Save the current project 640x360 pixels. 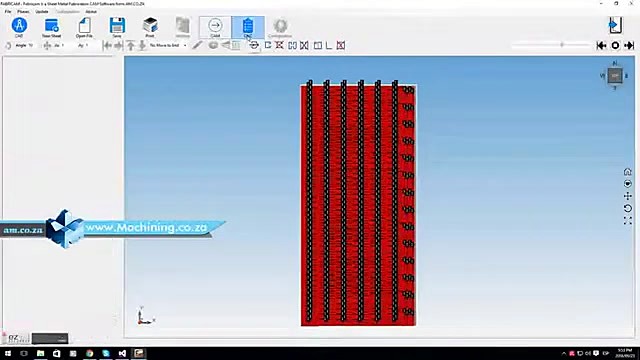pos(117,27)
